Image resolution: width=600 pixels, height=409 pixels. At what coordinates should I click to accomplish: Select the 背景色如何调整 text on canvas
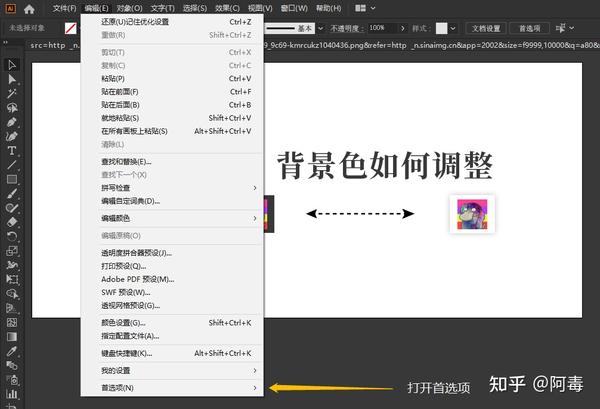(385, 165)
